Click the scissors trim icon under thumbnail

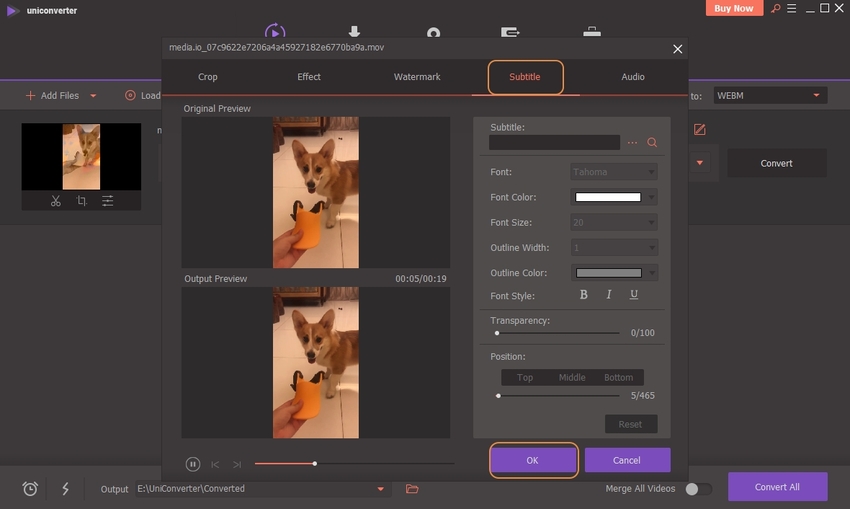[56, 201]
